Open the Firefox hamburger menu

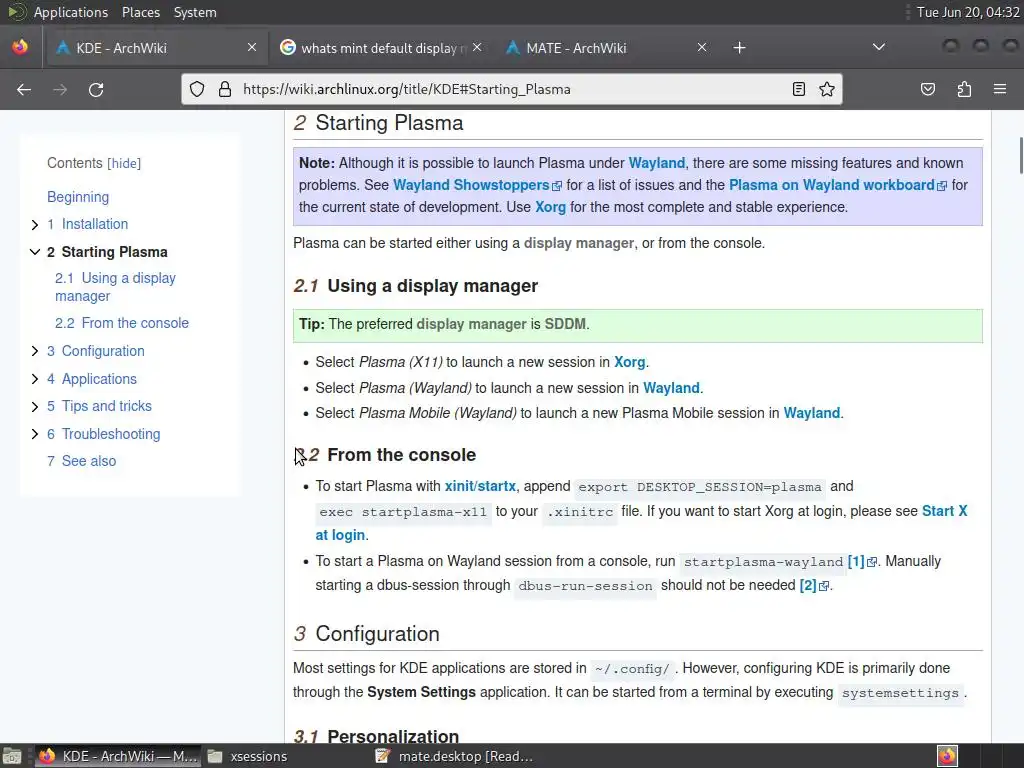coord(1000,89)
